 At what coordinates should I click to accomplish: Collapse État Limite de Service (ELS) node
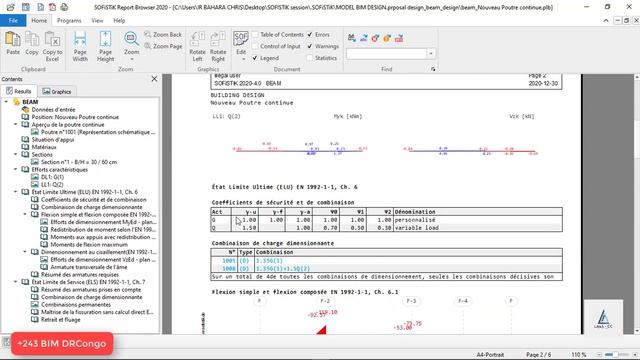pyautogui.click(x=16, y=282)
